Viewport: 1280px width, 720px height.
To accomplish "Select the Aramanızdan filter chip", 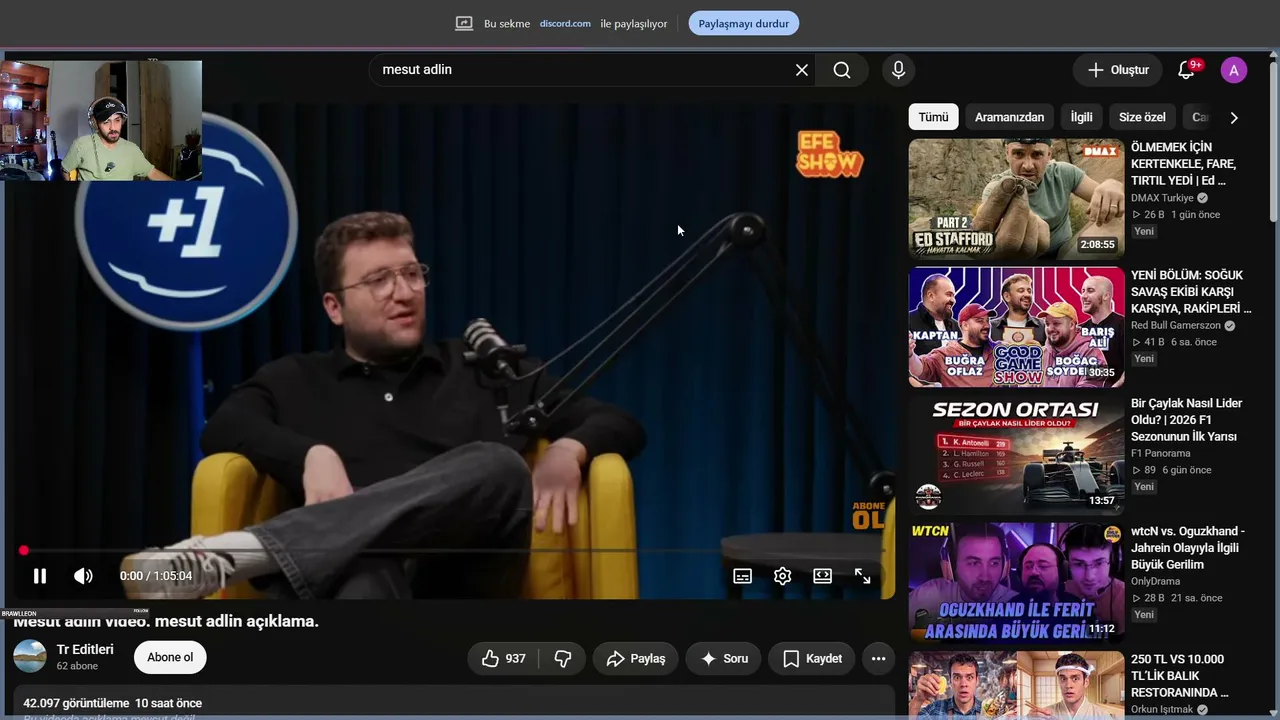I will click(1009, 117).
